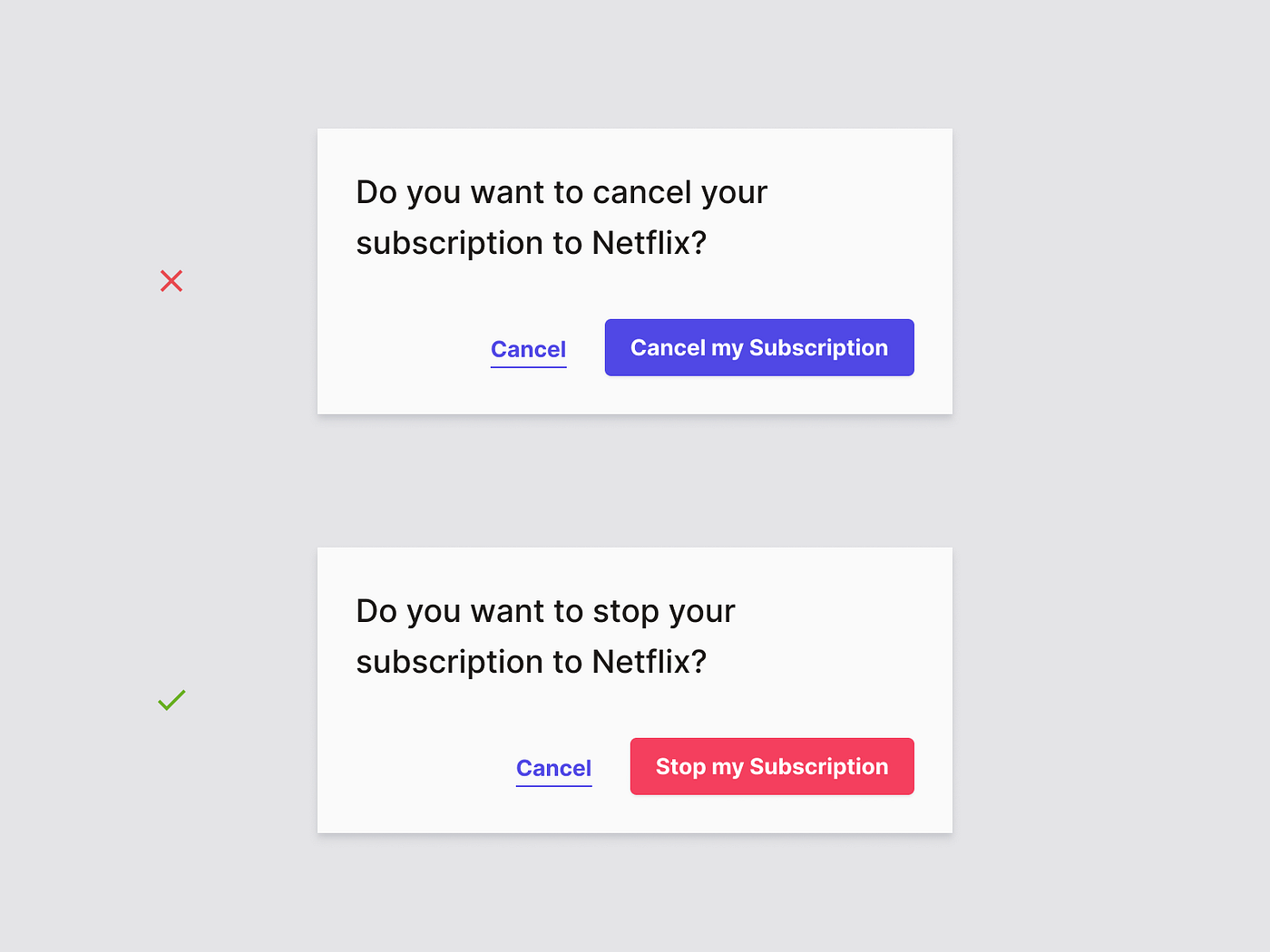Select the red cross indicating the bad example
This screenshot has height=952, width=1270.
(x=171, y=281)
